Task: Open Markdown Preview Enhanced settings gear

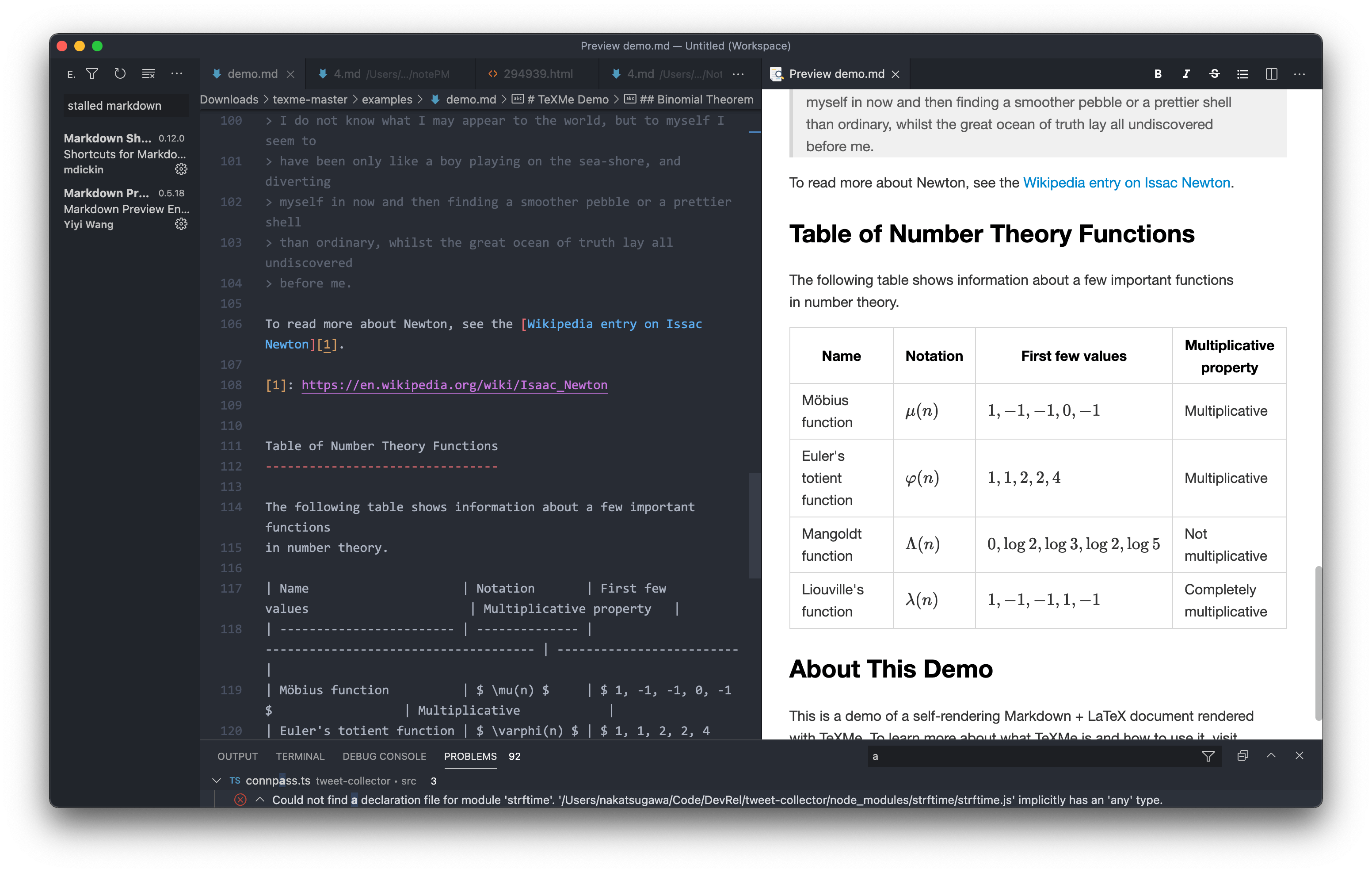Action: coord(181,224)
